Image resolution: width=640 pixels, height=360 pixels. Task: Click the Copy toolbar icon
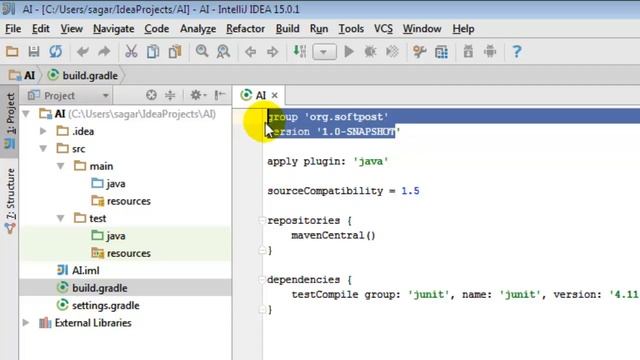point(153,52)
